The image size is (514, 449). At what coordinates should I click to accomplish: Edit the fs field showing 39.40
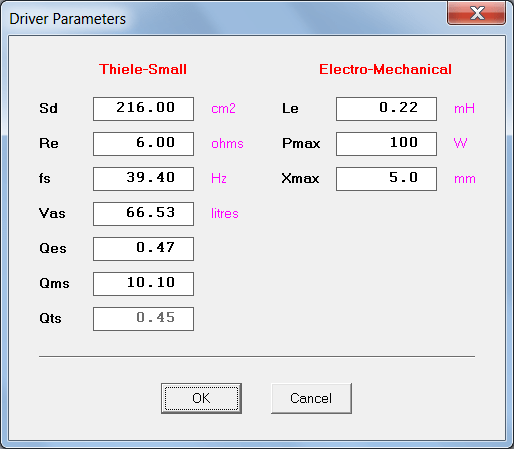(143, 179)
